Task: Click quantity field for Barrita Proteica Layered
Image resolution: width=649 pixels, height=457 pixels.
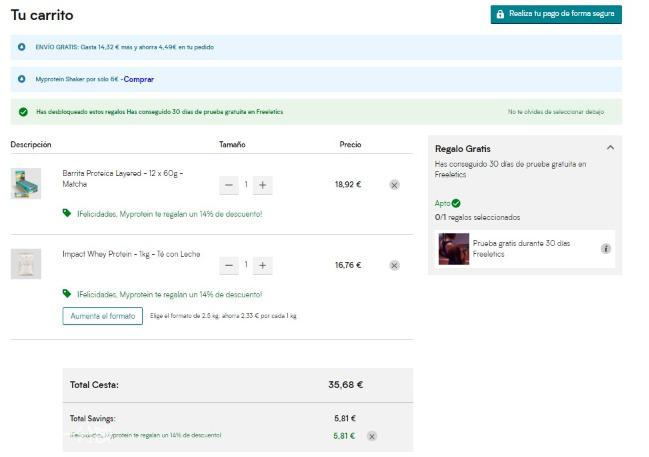Action: tap(246, 185)
